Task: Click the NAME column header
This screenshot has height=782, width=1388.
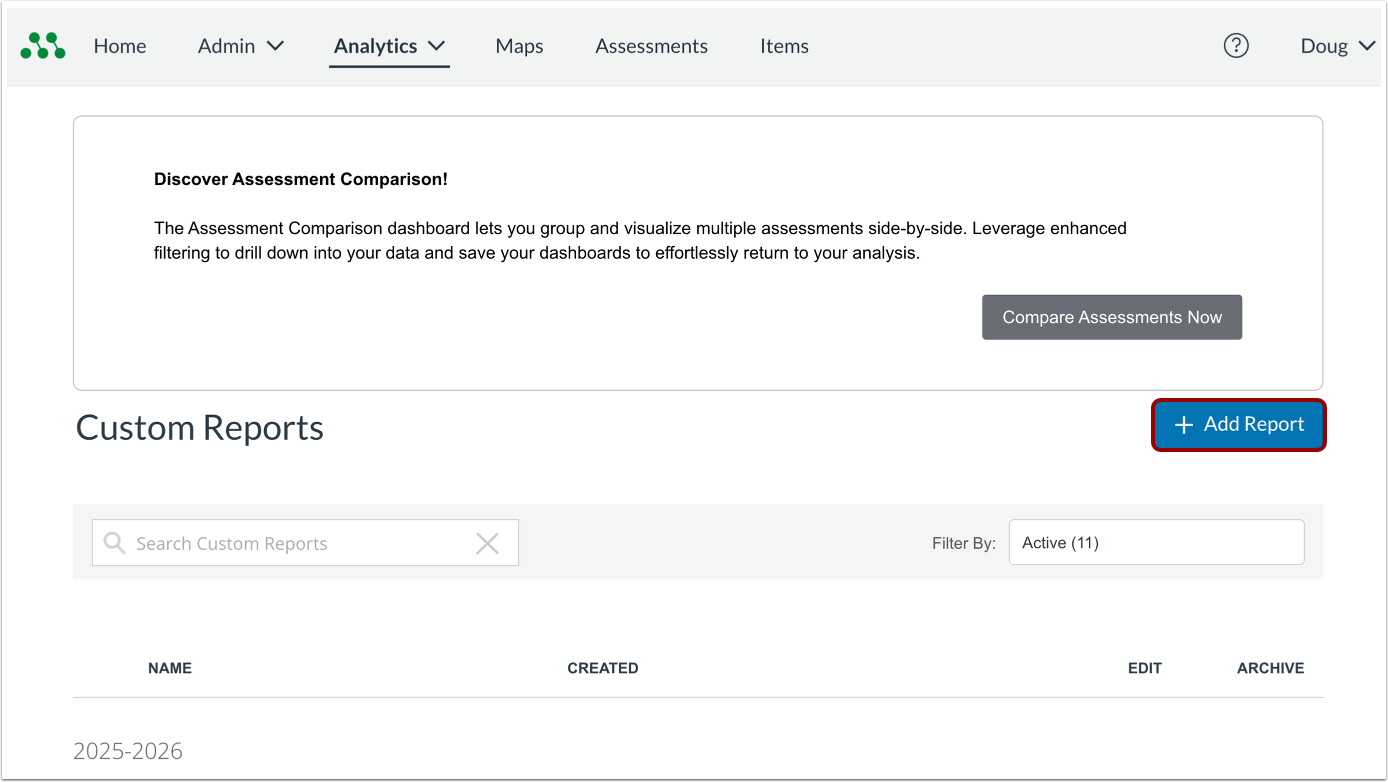Action: (x=170, y=668)
